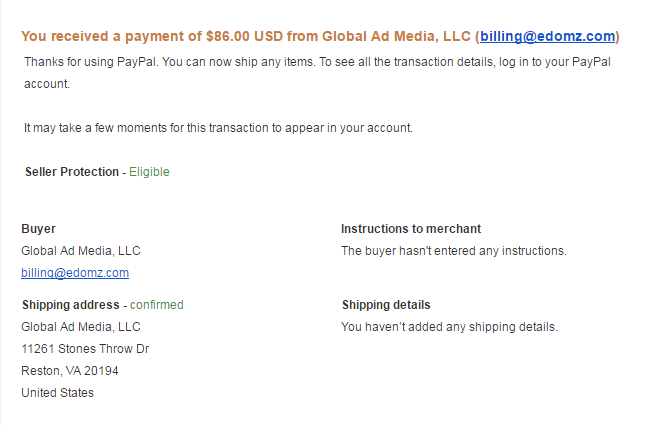Open the billing@edomz.com link under Buyer

click(x=75, y=273)
